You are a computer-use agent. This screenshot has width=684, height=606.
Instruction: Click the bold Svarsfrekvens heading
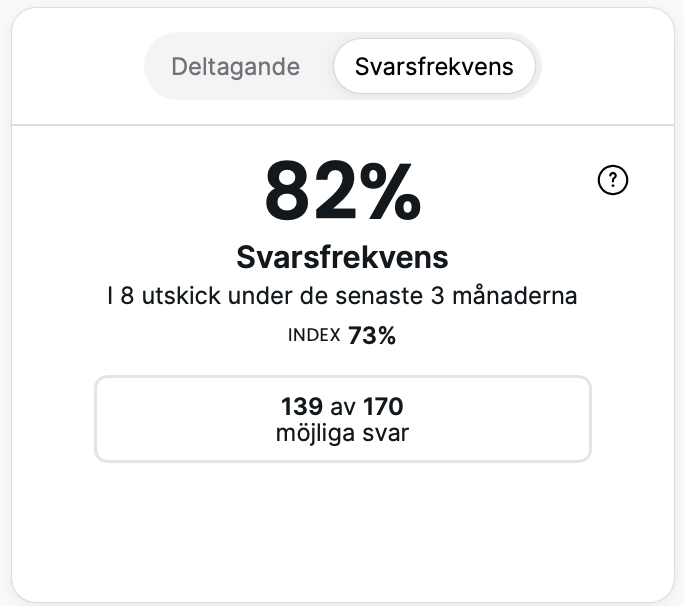(342, 257)
